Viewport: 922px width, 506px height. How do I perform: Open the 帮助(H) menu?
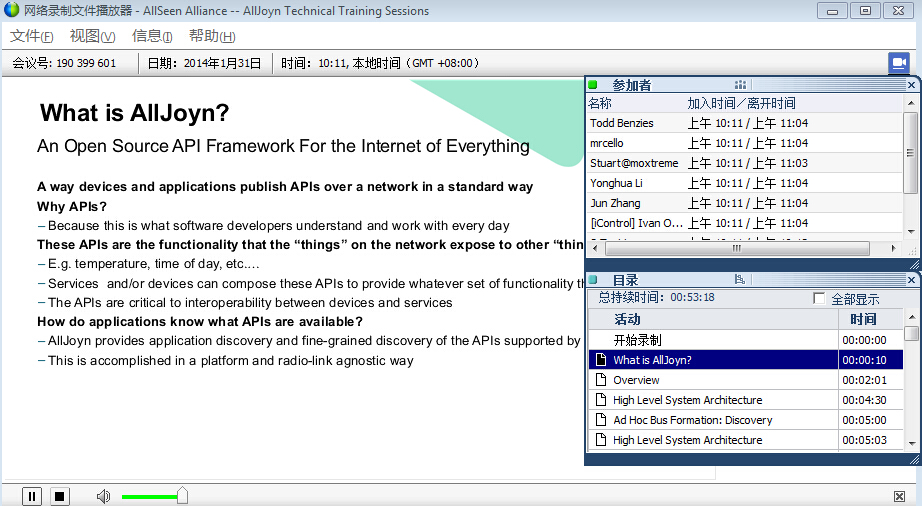click(x=212, y=36)
